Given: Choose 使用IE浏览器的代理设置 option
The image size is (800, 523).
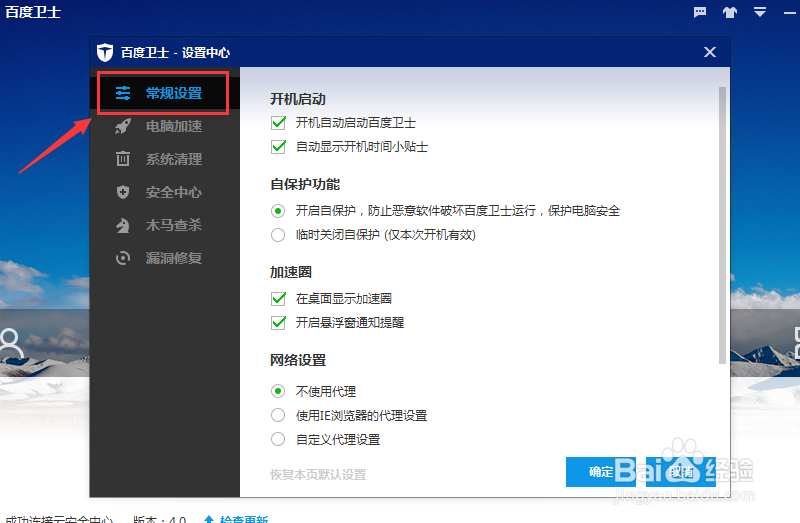Looking at the screenshot, I should pyautogui.click(x=278, y=415).
